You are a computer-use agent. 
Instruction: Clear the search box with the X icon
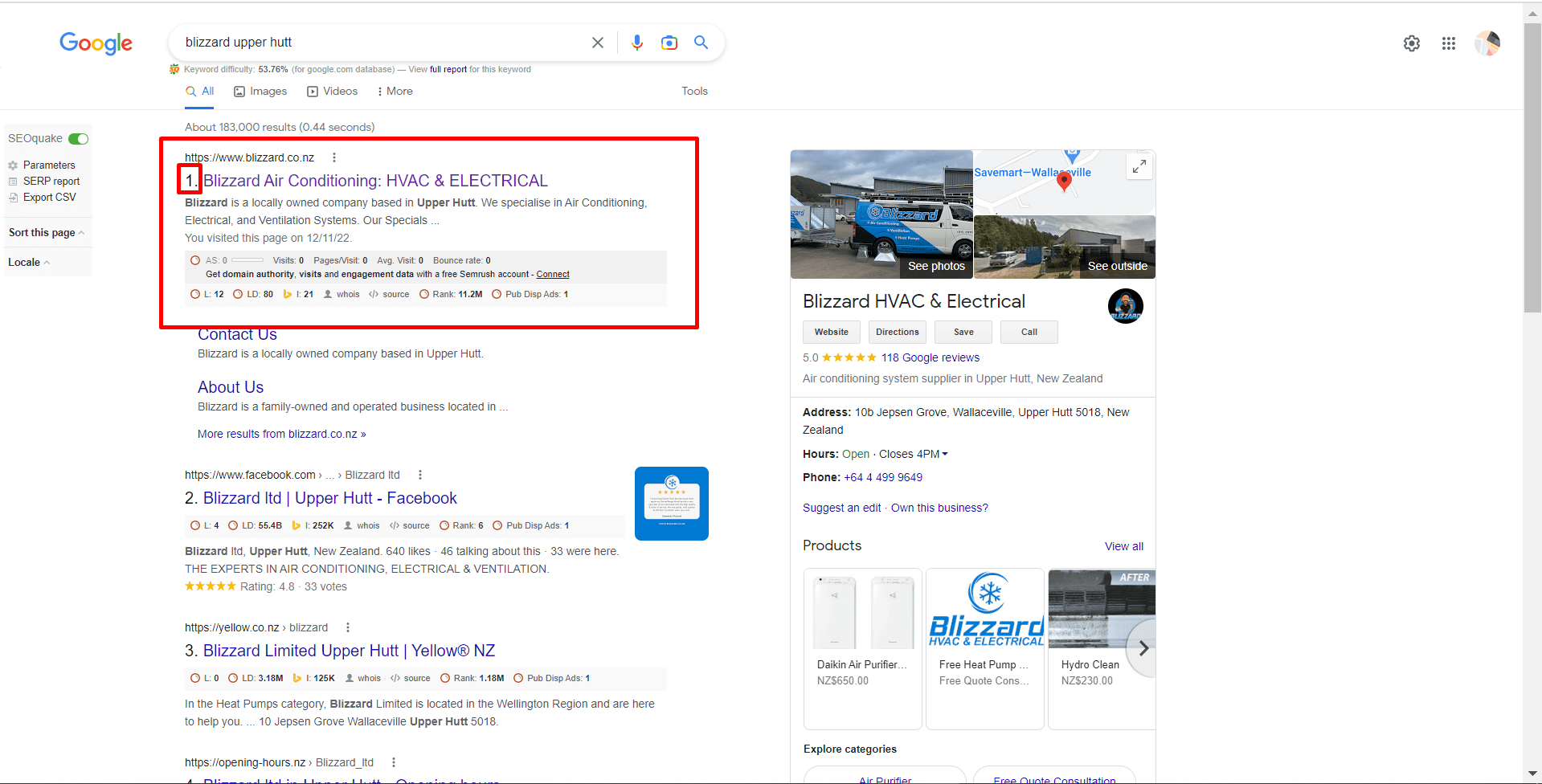pos(598,43)
